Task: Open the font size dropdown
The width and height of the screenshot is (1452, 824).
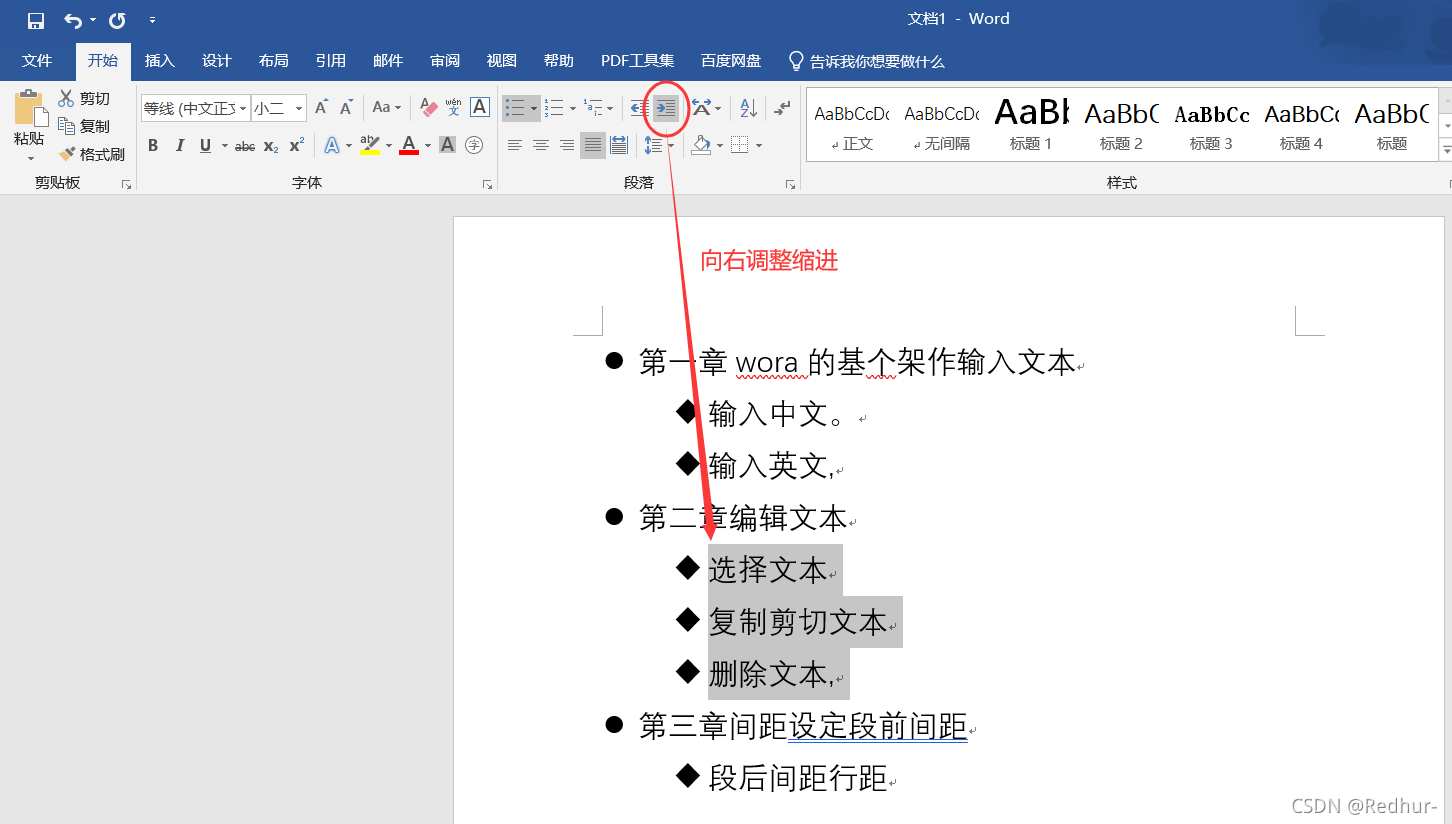Action: [297, 107]
